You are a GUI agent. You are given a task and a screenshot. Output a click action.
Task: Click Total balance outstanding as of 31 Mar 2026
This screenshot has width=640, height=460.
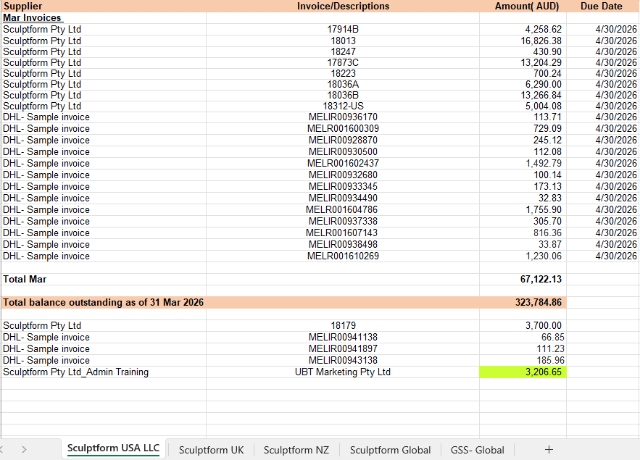[103, 302]
